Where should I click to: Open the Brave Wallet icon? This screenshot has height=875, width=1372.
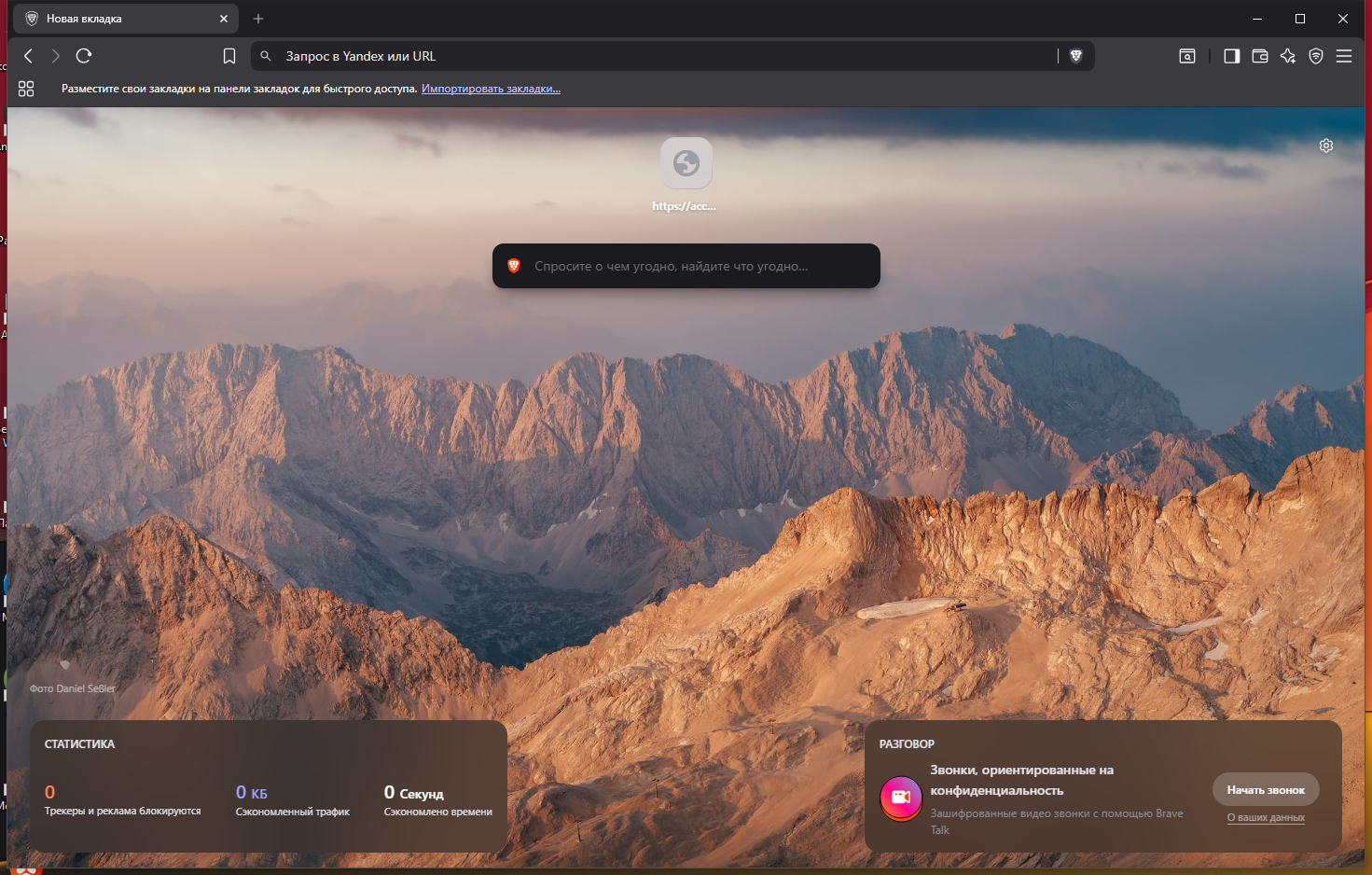tap(1260, 56)
